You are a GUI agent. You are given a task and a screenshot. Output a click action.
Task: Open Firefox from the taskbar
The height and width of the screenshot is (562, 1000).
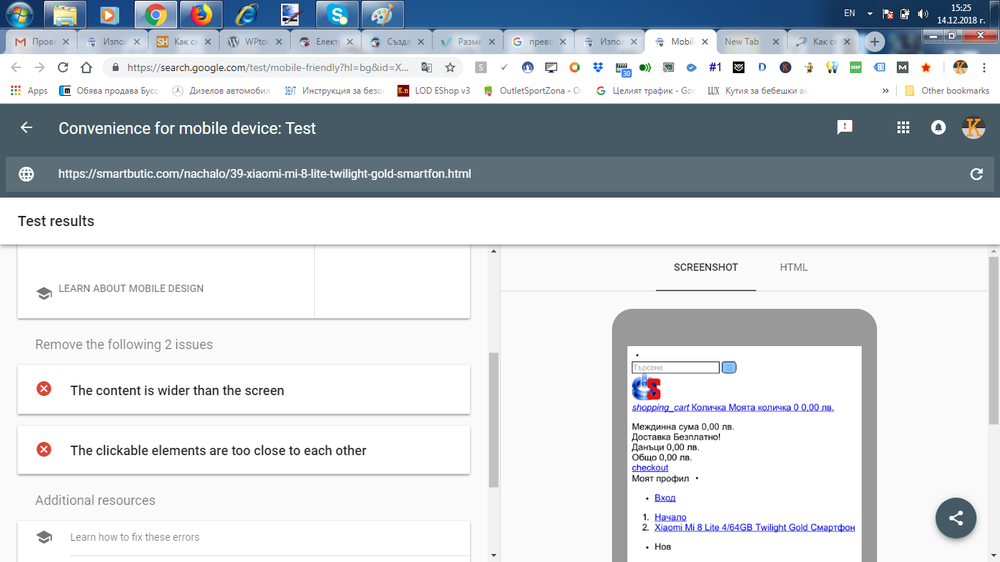[201, 14]
